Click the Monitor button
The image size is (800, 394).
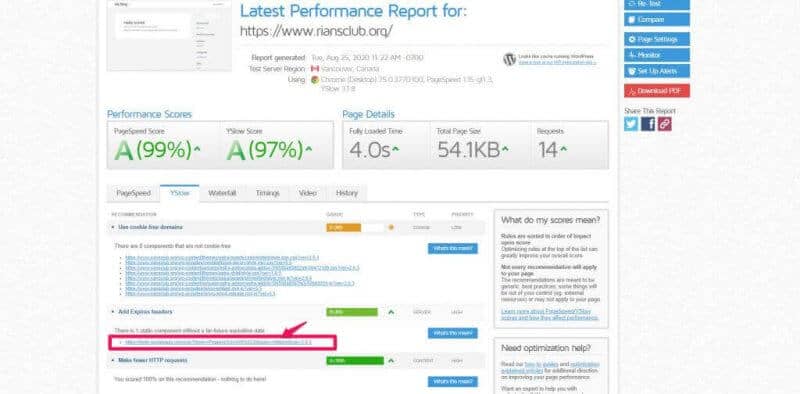point(657,55)
